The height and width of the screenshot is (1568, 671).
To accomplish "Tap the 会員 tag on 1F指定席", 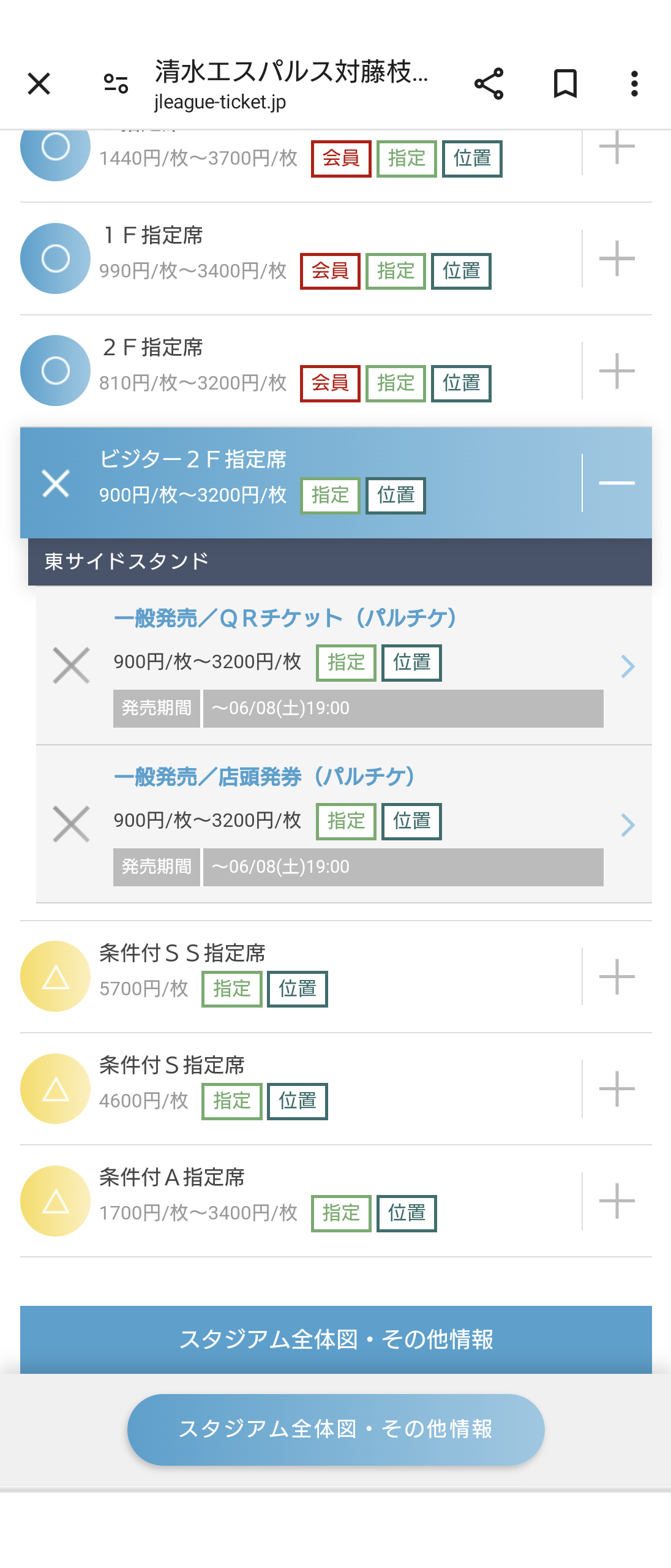I will click(x=330, y=271).
